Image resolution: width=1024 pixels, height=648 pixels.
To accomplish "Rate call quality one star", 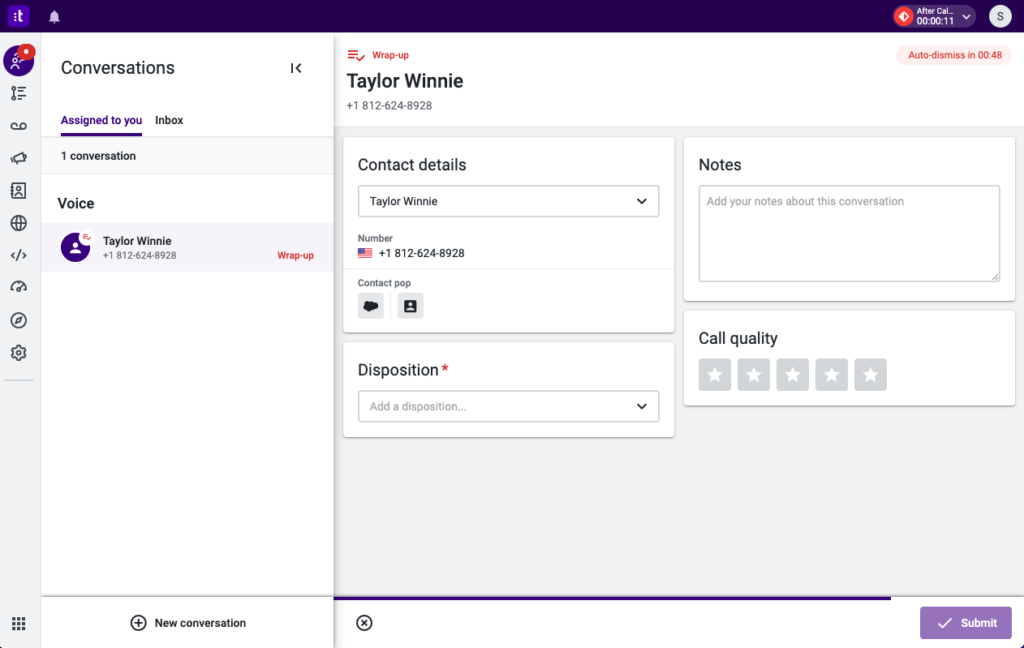I will 714,375.
